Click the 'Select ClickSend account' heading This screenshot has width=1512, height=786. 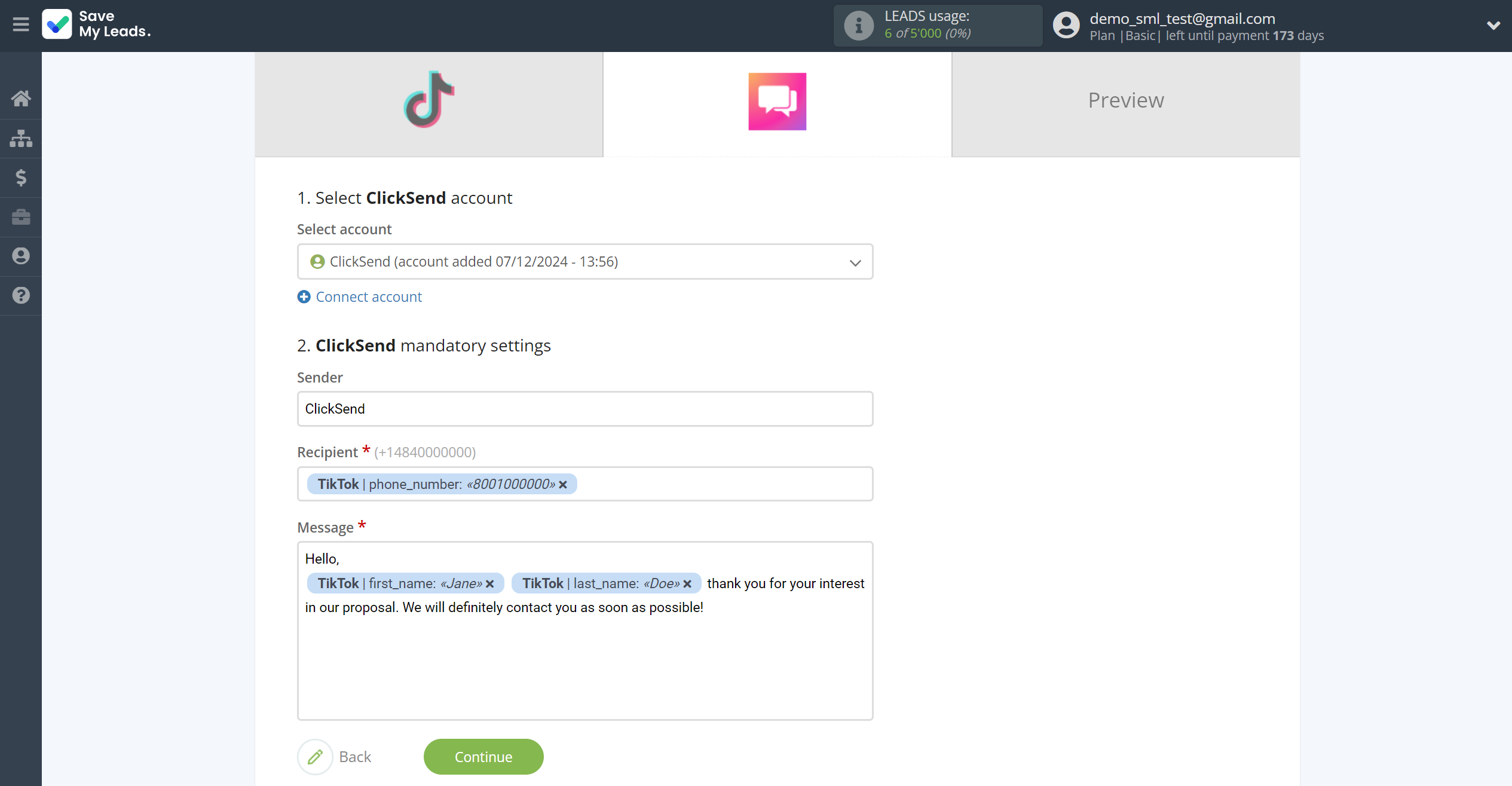(405, 198)
